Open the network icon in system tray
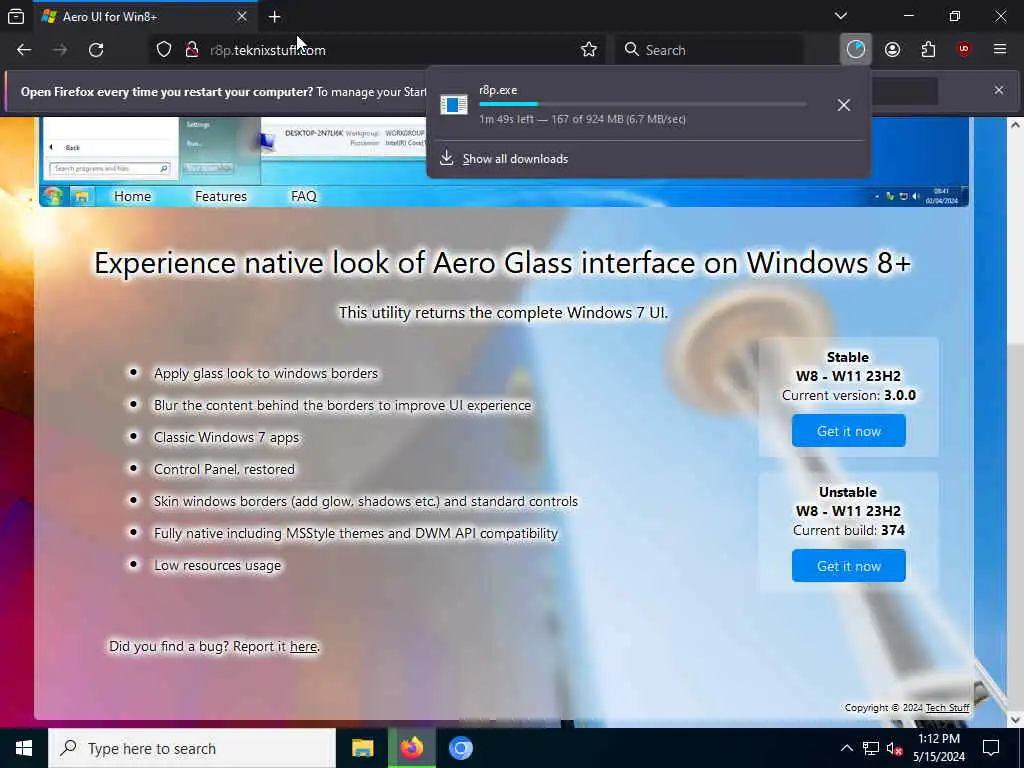 click(x=871, y=748)
